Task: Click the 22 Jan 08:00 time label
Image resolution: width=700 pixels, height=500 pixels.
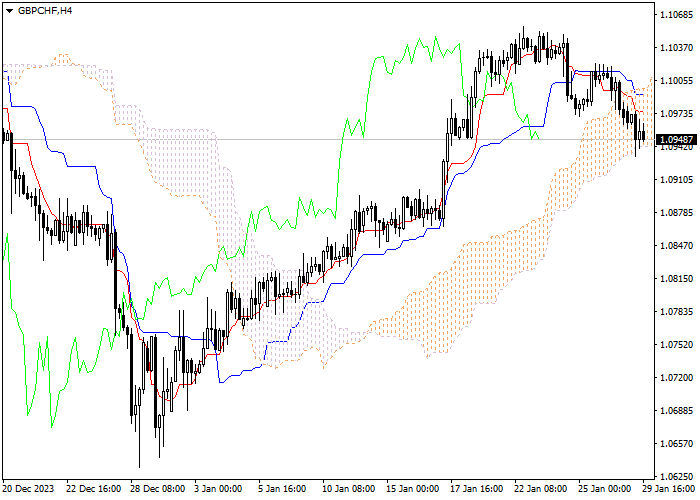Action: pos(542,489)
